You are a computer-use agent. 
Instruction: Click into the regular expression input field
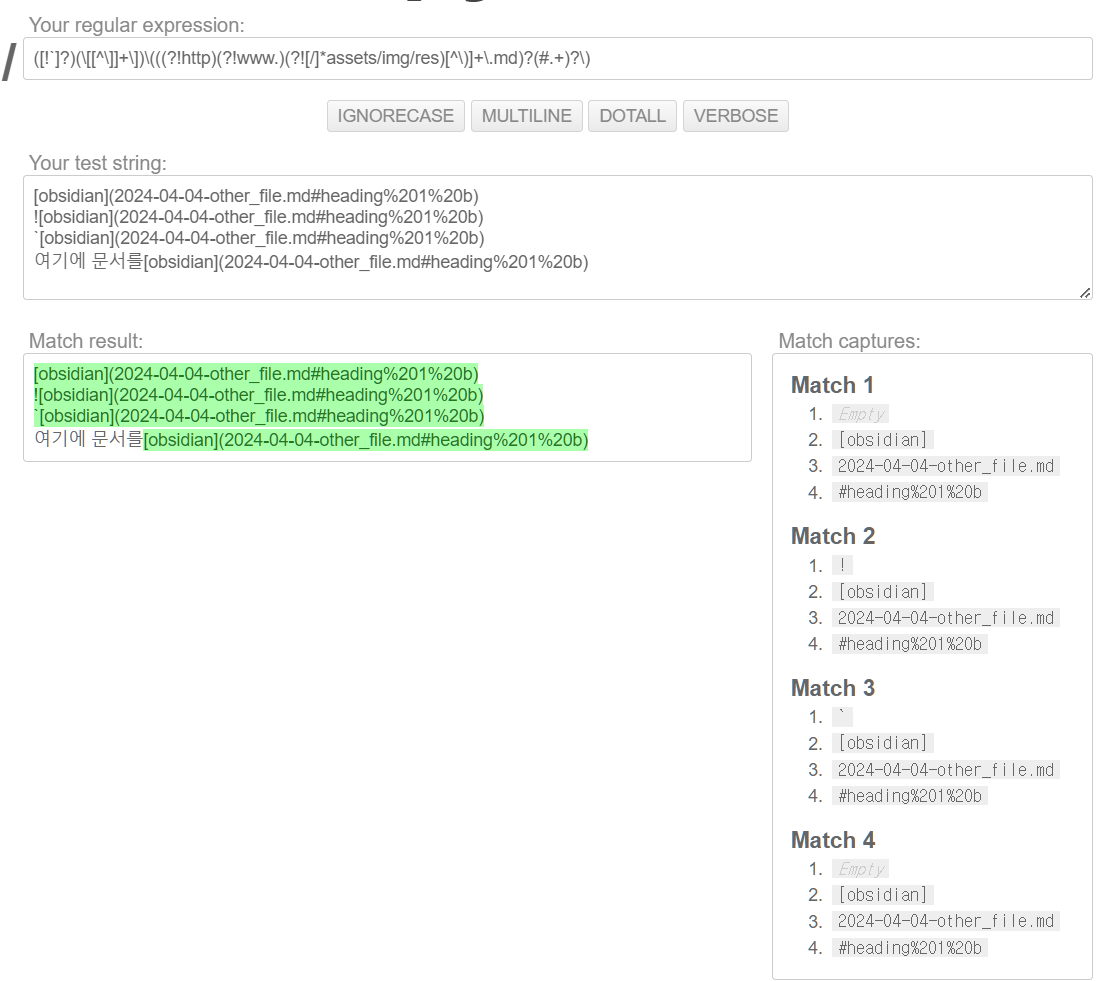(x=557, y=58)
